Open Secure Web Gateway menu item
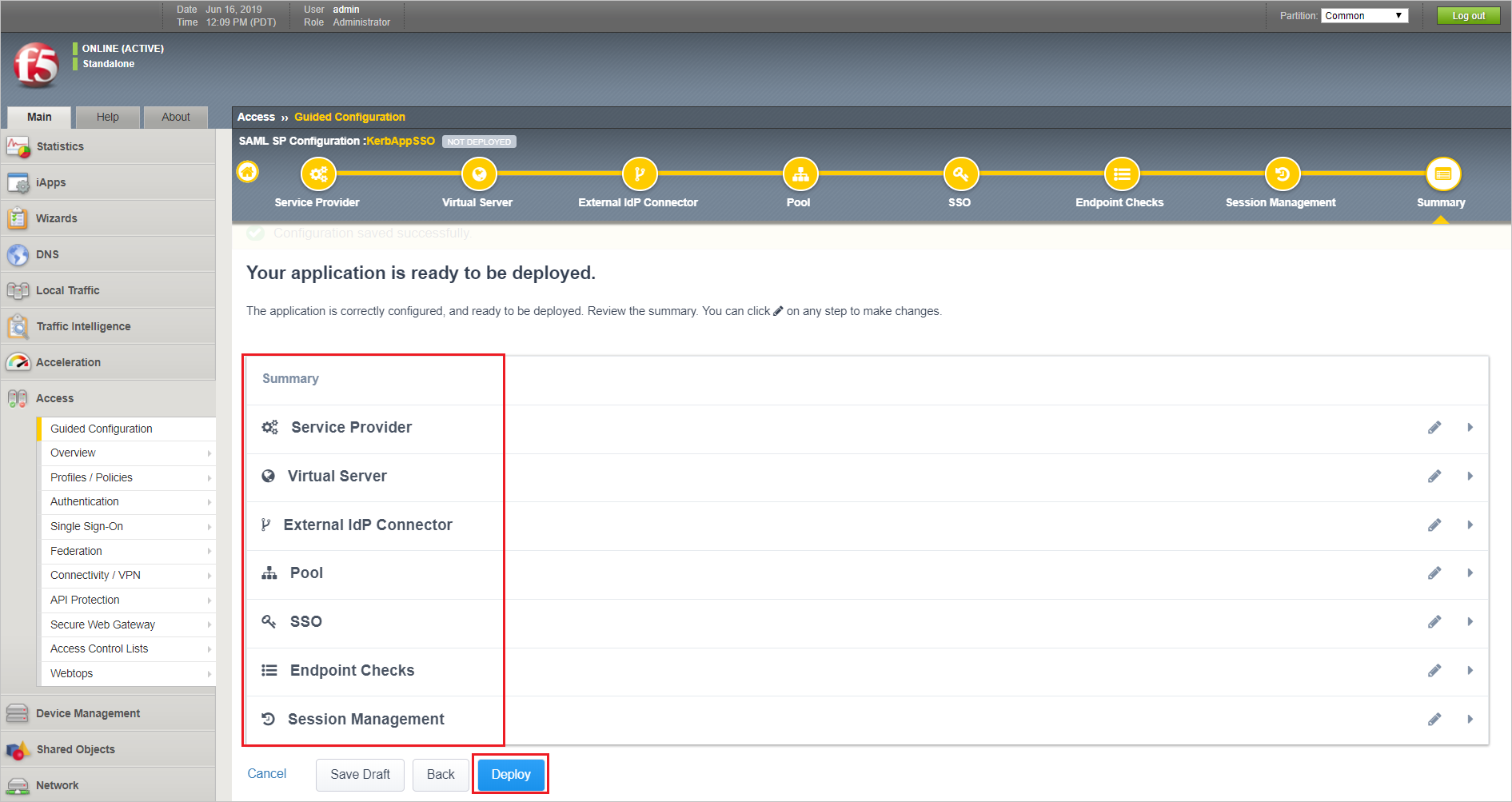Viewport: 1512px width, 802px height. 128,624
